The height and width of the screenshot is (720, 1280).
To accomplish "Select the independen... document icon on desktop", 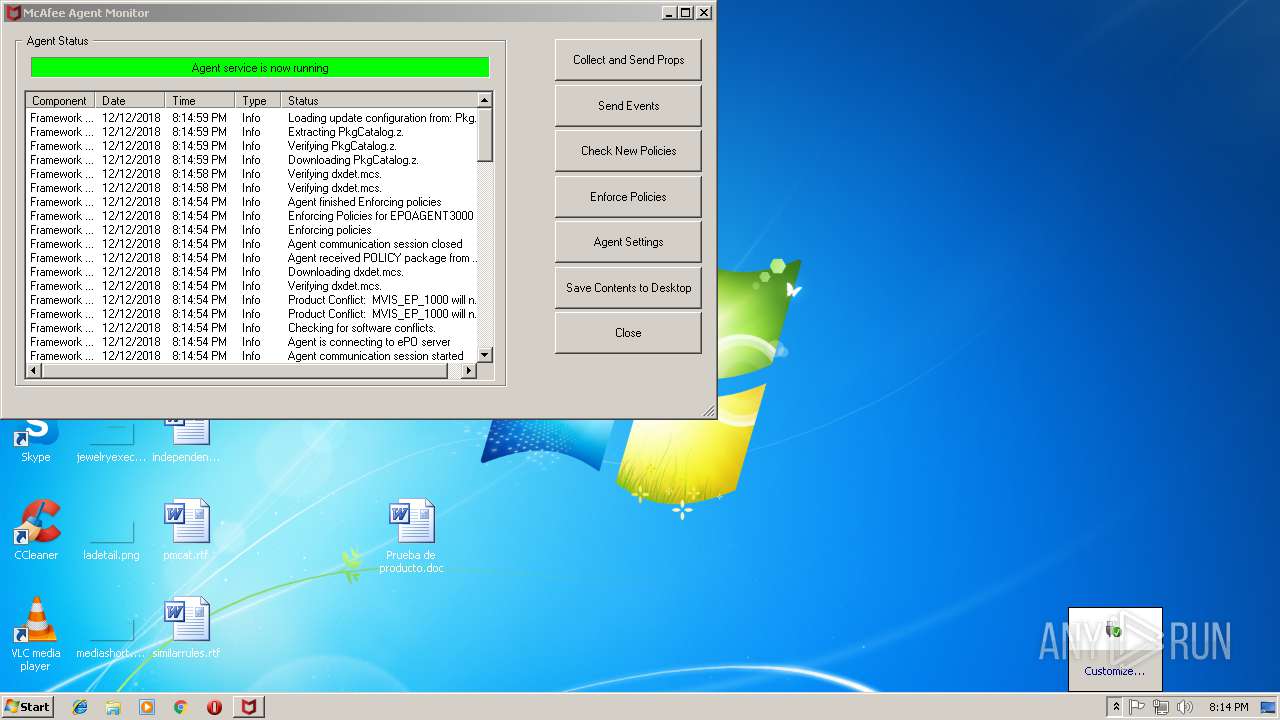I will click(186, 438).
